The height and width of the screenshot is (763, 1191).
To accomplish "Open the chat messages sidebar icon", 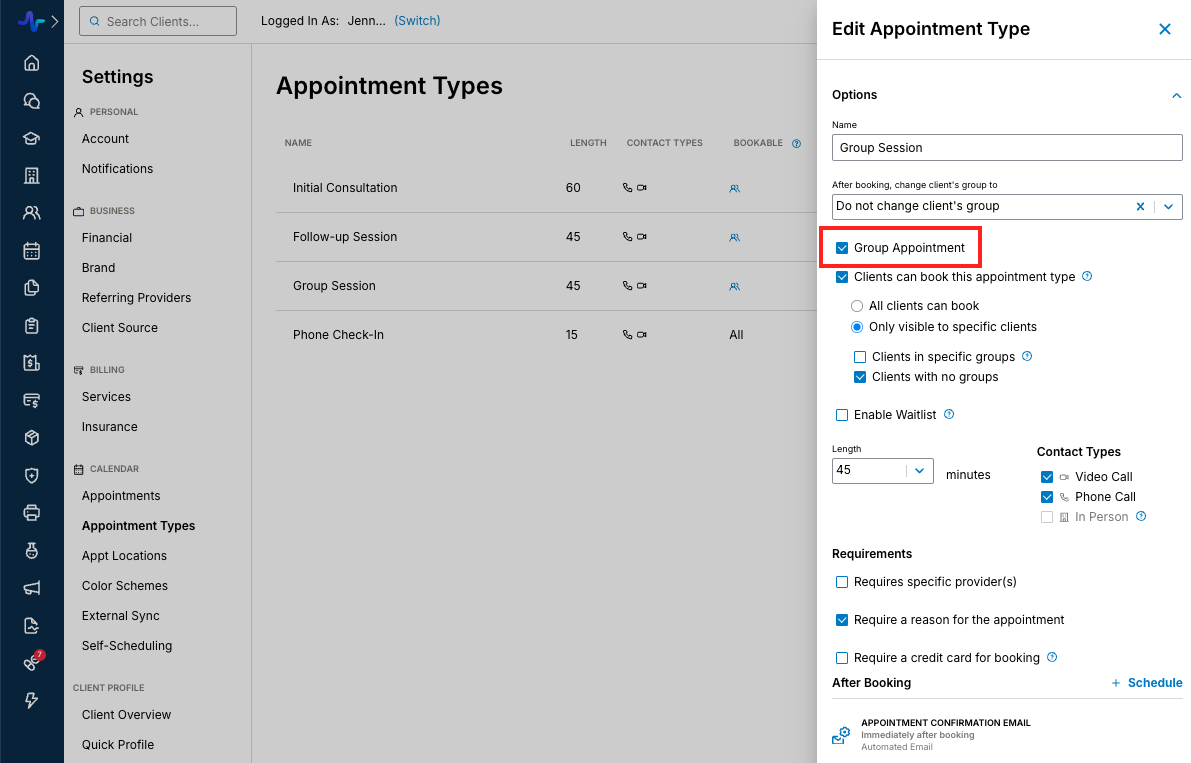I will pyautogui.click(x=31, y=100).
